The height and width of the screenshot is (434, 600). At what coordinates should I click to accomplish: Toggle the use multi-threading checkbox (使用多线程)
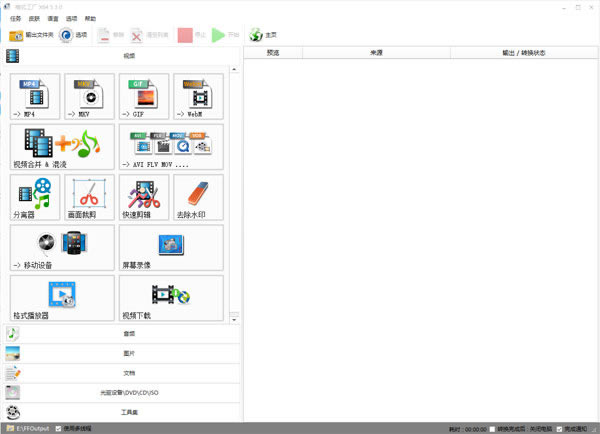pyautogui.click(x=59, y=428)
